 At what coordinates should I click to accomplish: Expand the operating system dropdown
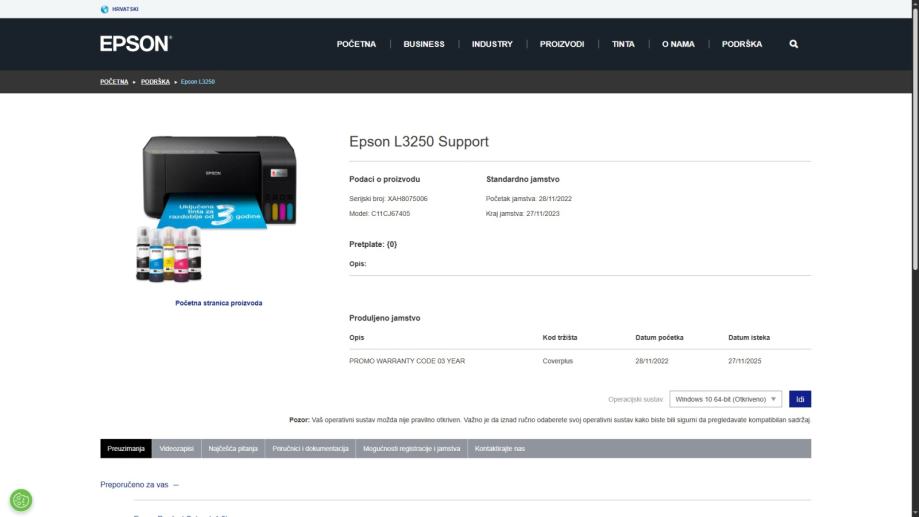click(726, 399)
